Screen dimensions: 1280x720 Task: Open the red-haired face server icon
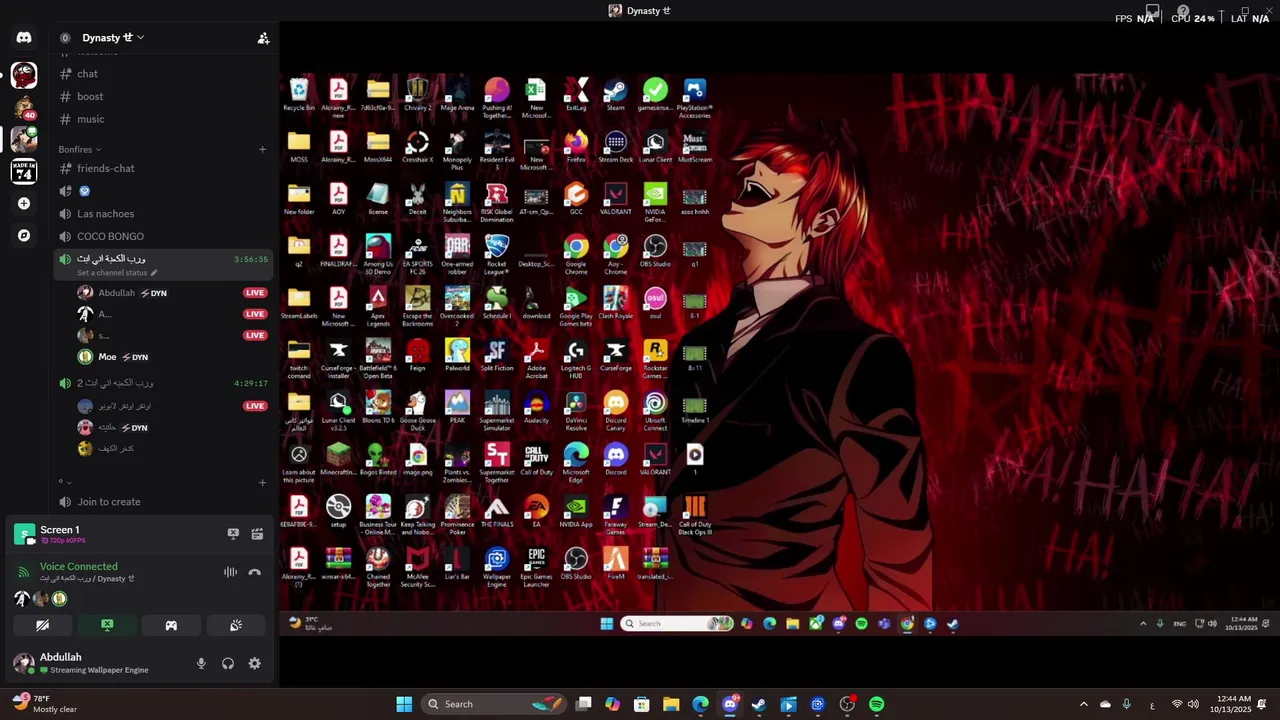coord(24,74)
